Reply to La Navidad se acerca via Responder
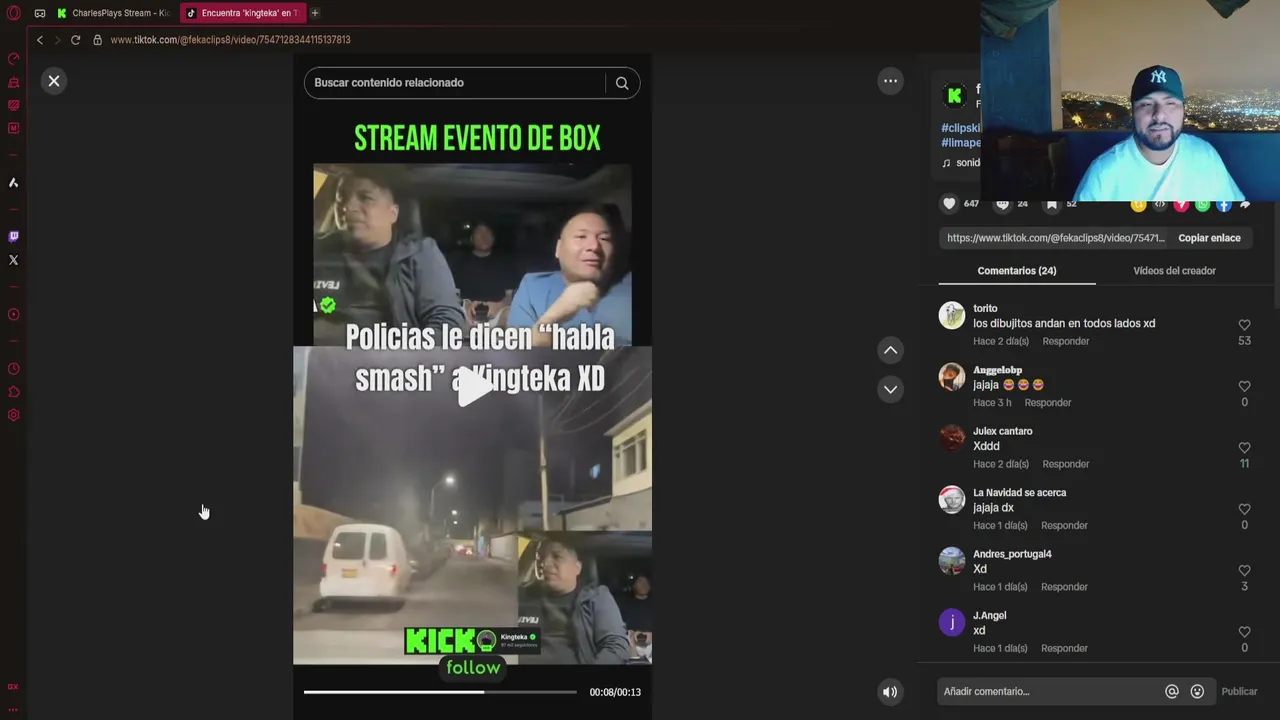 click(1064, 526)
